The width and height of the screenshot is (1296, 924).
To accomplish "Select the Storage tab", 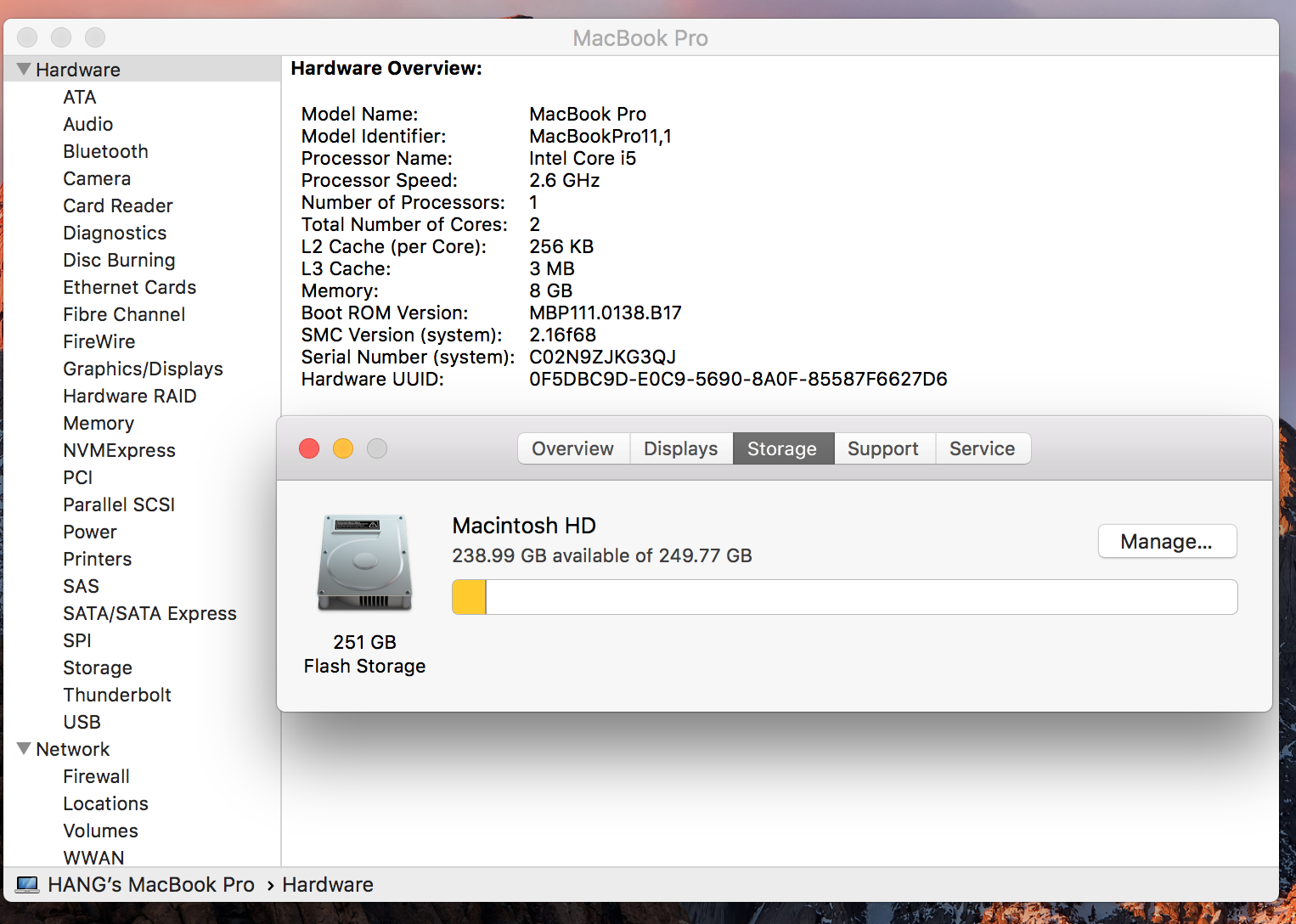I will 782,448.
